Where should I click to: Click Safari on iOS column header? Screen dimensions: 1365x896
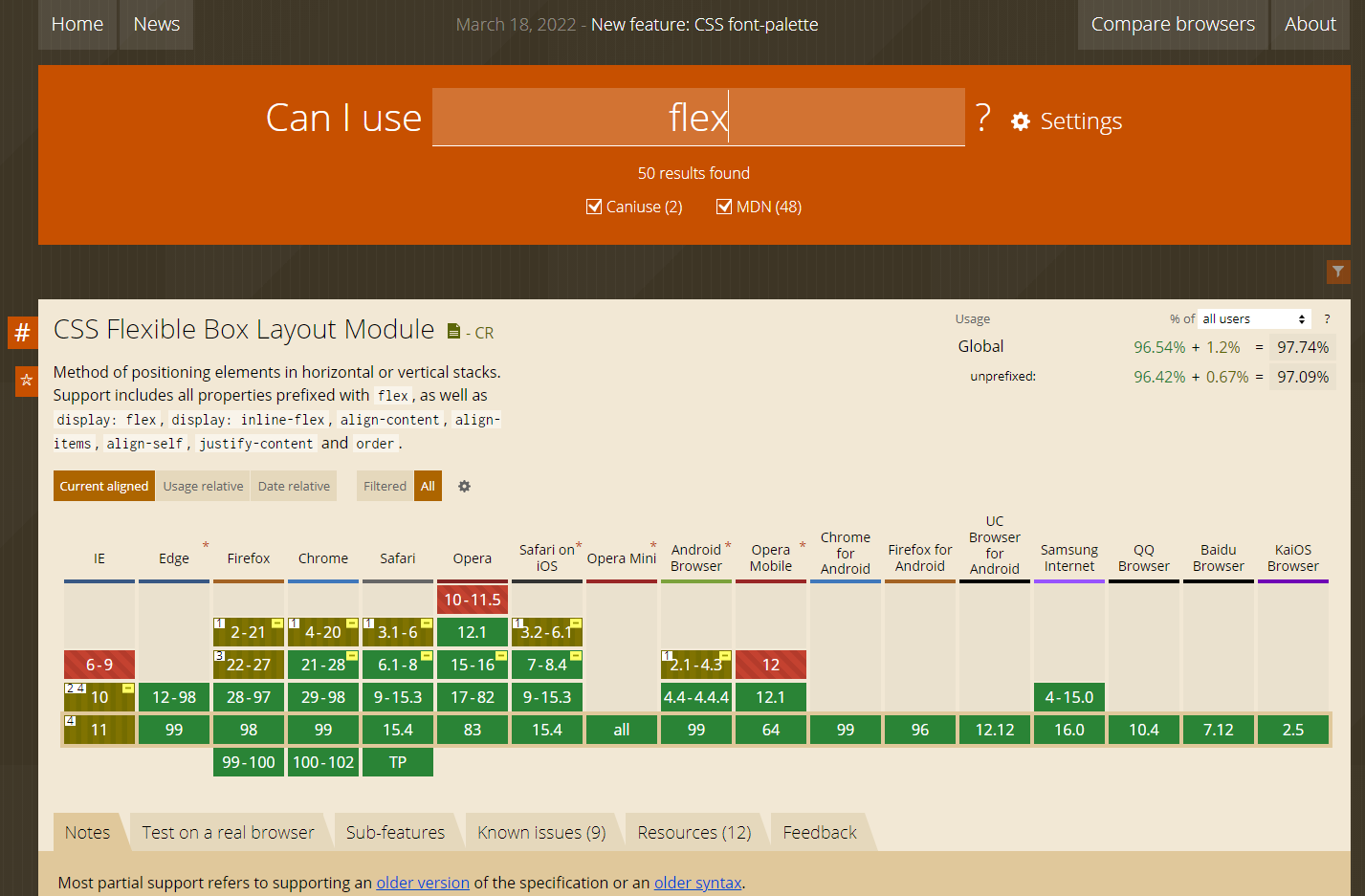(x=547, y=557)
